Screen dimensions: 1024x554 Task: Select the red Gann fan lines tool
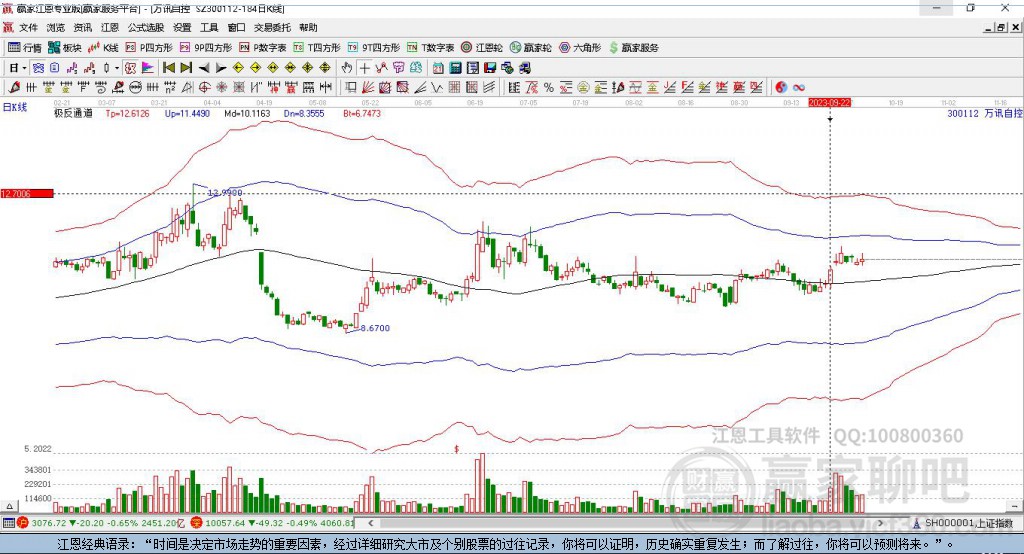368,87
